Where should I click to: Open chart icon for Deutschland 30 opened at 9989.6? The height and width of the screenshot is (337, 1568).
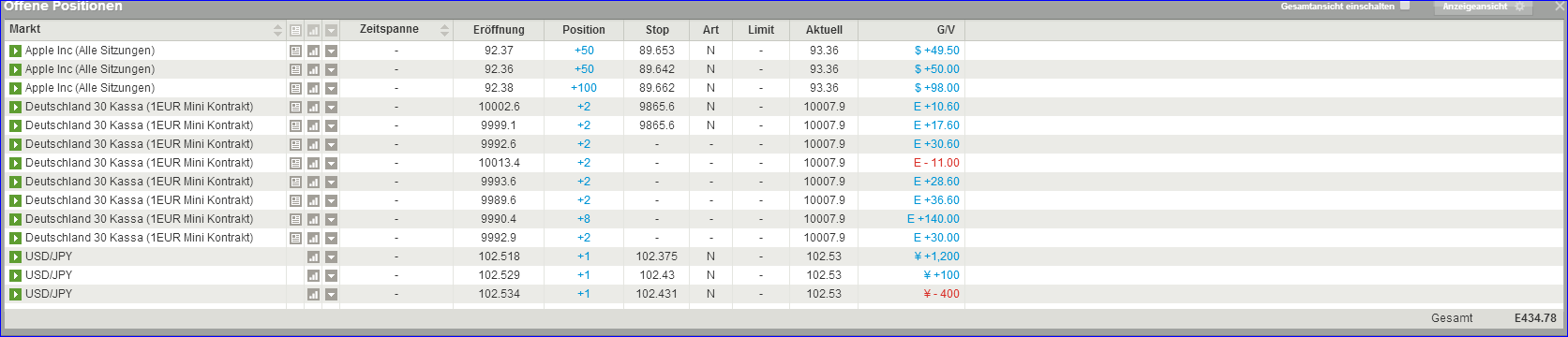coord(313,200)
